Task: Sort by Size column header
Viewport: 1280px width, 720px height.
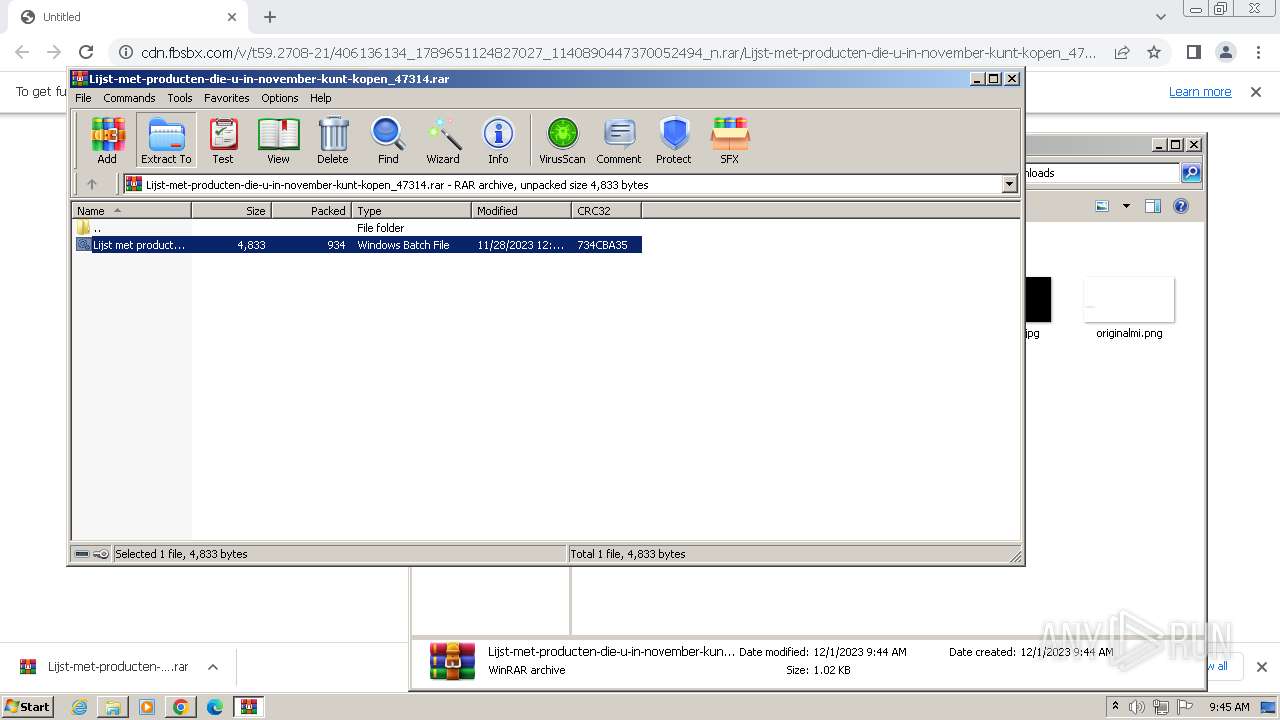Action: point(231,210)
